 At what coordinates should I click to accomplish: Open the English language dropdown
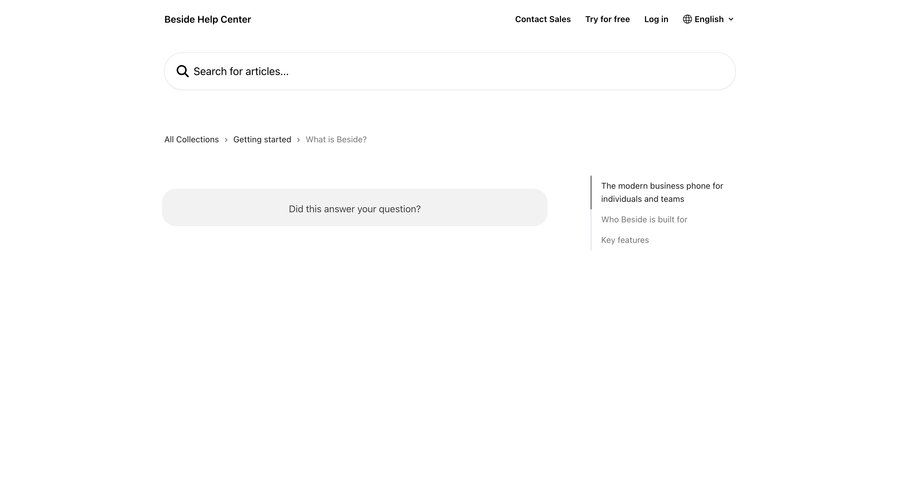click(x=708, y=19)
